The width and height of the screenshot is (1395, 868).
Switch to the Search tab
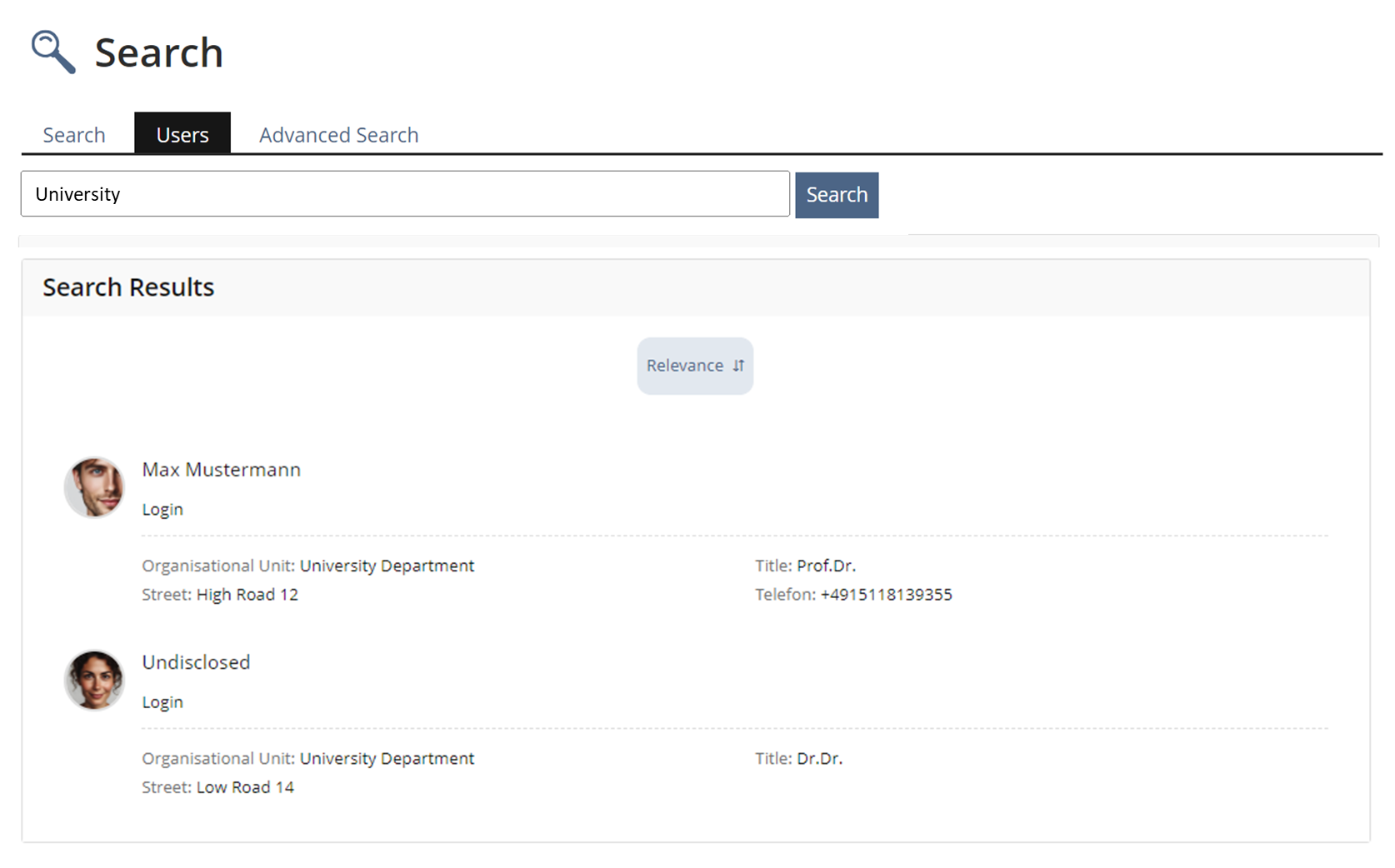74,135
